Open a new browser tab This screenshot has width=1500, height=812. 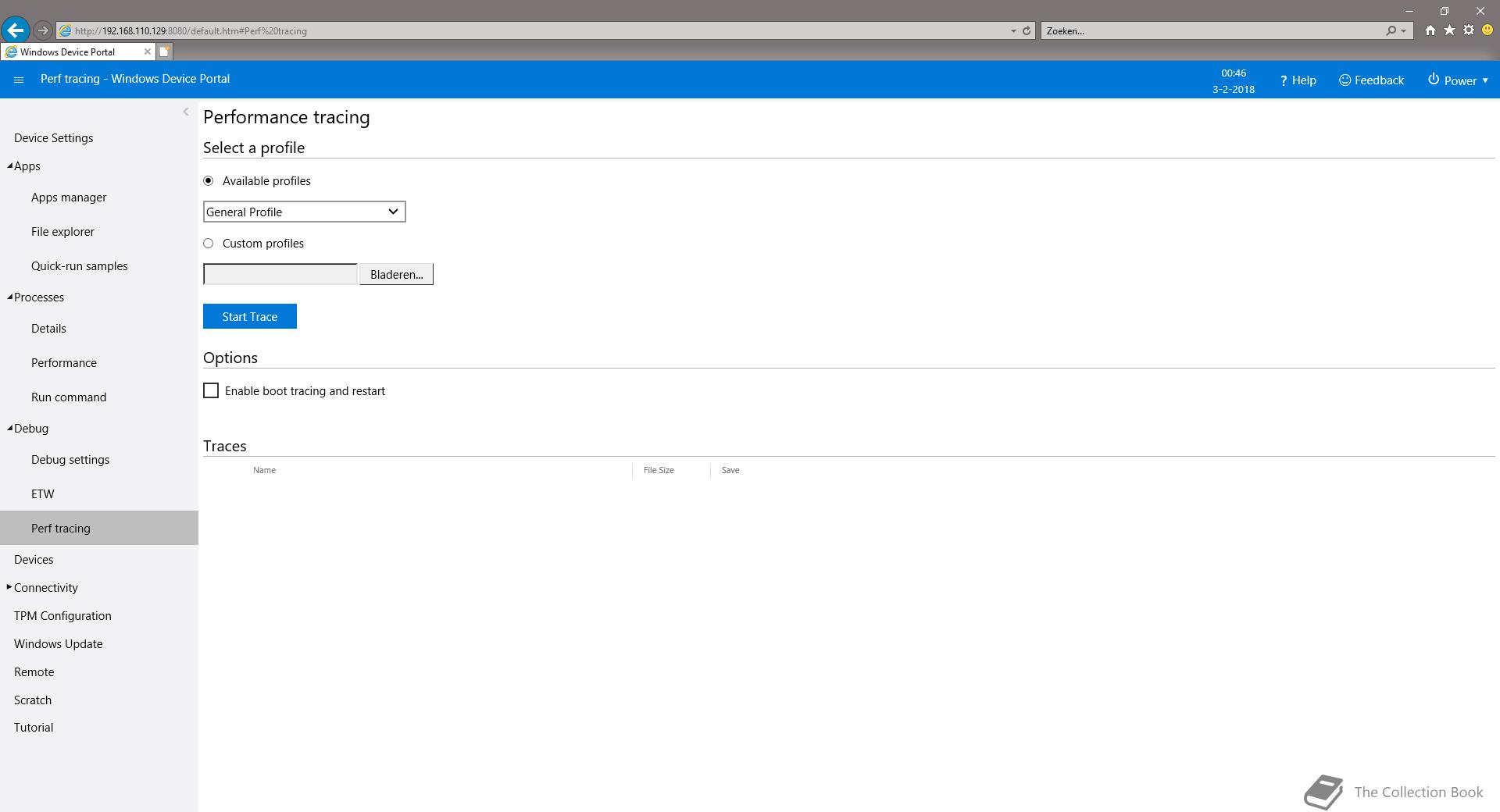pos(165,52)
